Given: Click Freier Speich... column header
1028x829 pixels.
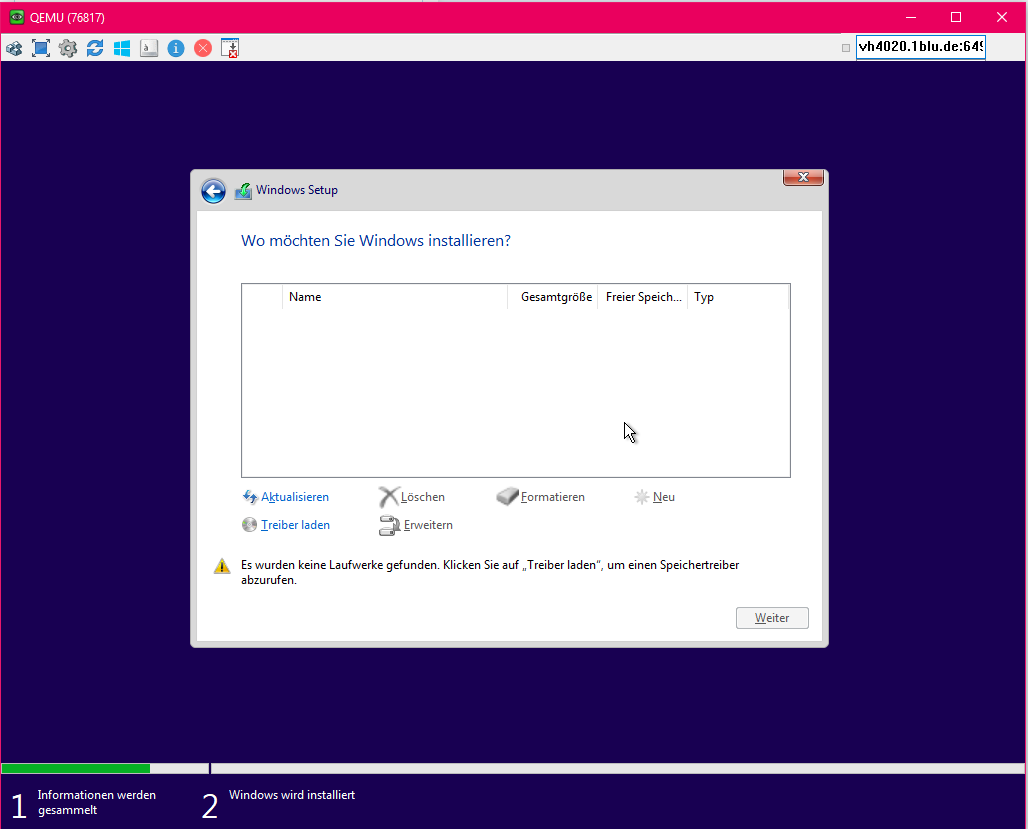Looking at the screenshot, I should click(642, 297).
